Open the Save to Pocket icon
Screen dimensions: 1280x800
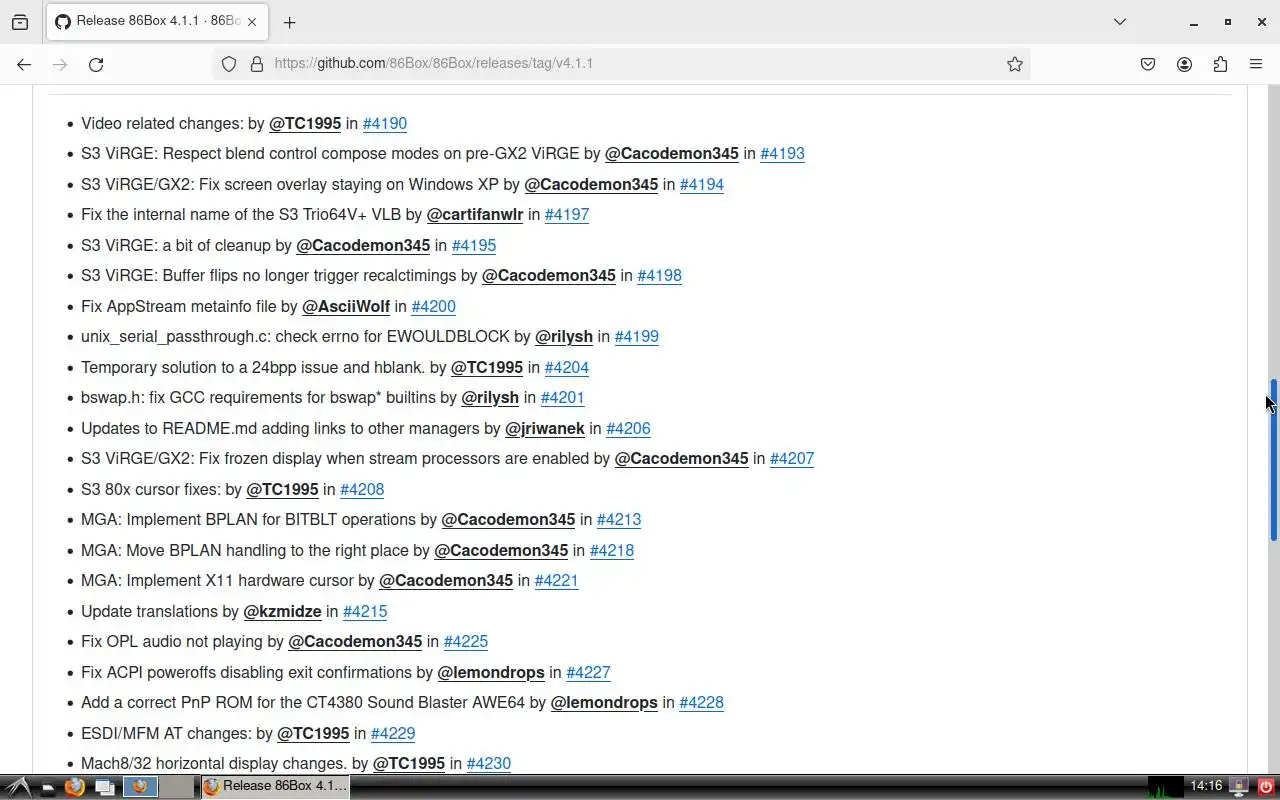(x=1148, y=64)
